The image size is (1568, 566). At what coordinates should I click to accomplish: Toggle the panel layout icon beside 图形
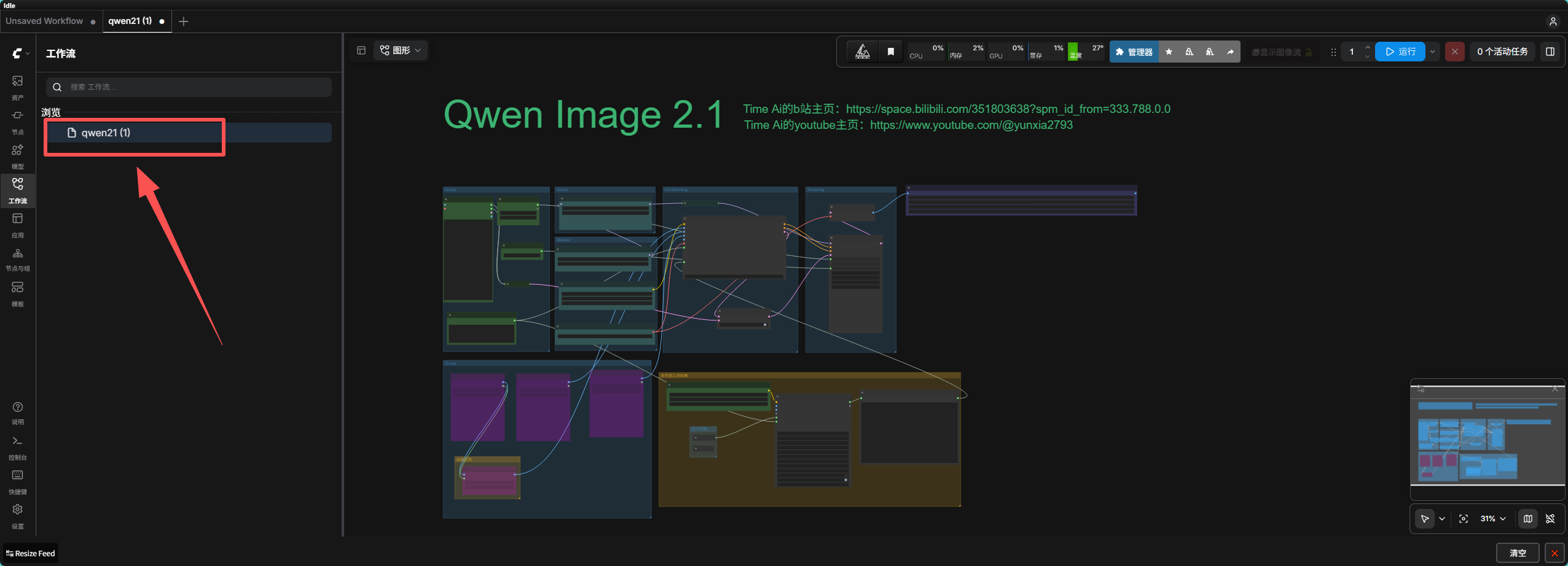[x=361, y=50]
